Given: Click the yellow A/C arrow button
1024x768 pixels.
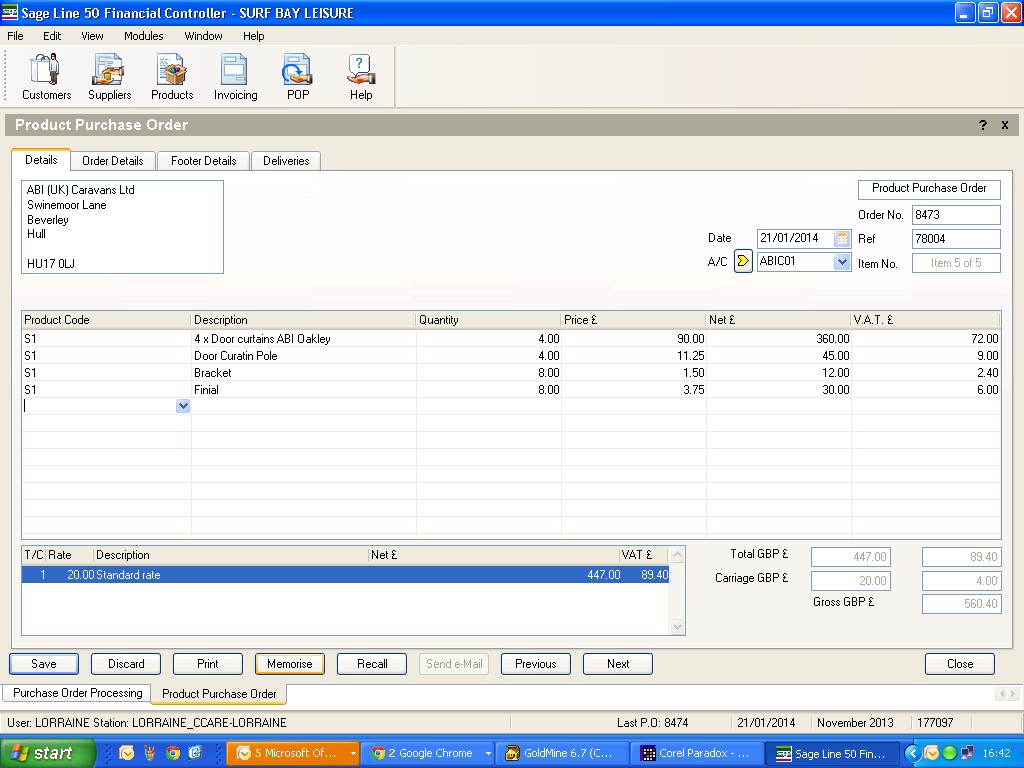Looking at the screenshot, I should 743,262.
